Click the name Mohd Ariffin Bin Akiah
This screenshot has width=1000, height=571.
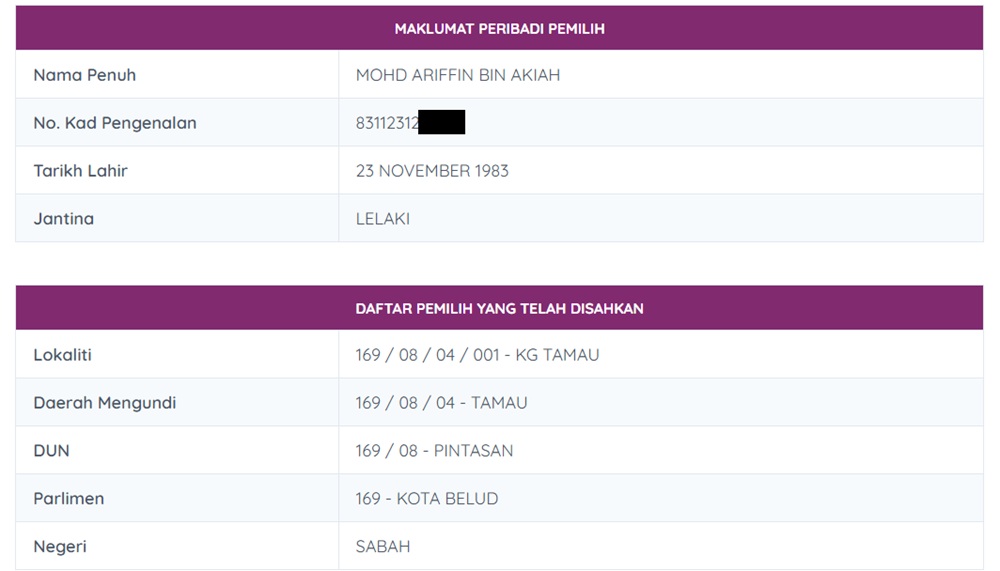[x=457, y=75]
